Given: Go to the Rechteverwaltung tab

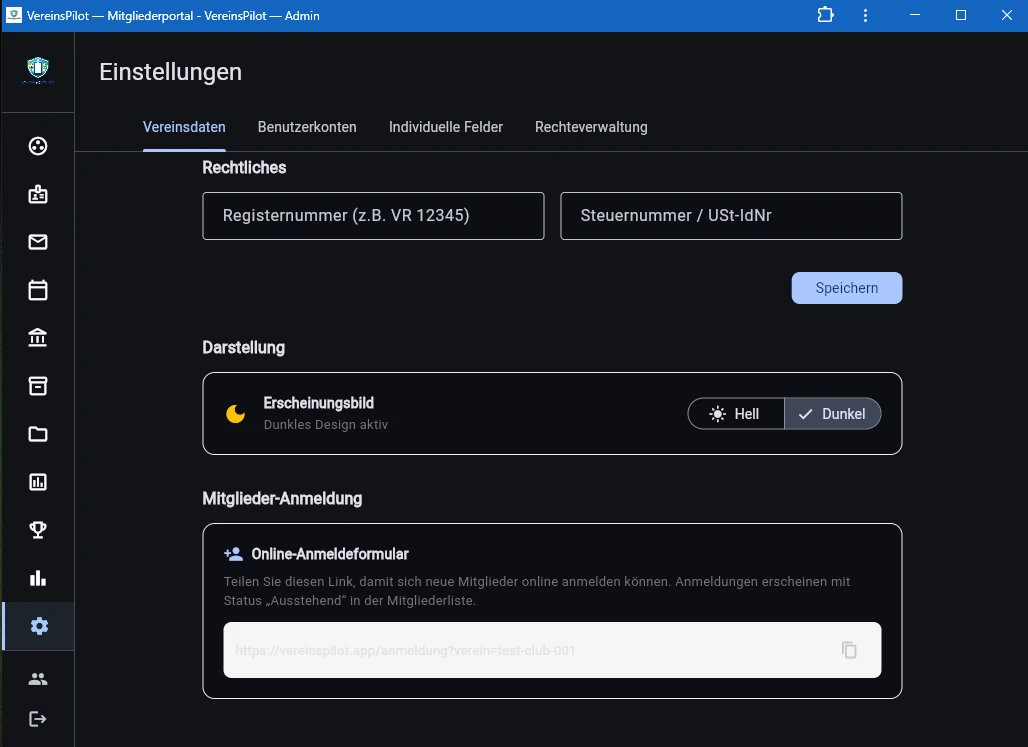Looking at the screenshot, I should pos(591,127).
